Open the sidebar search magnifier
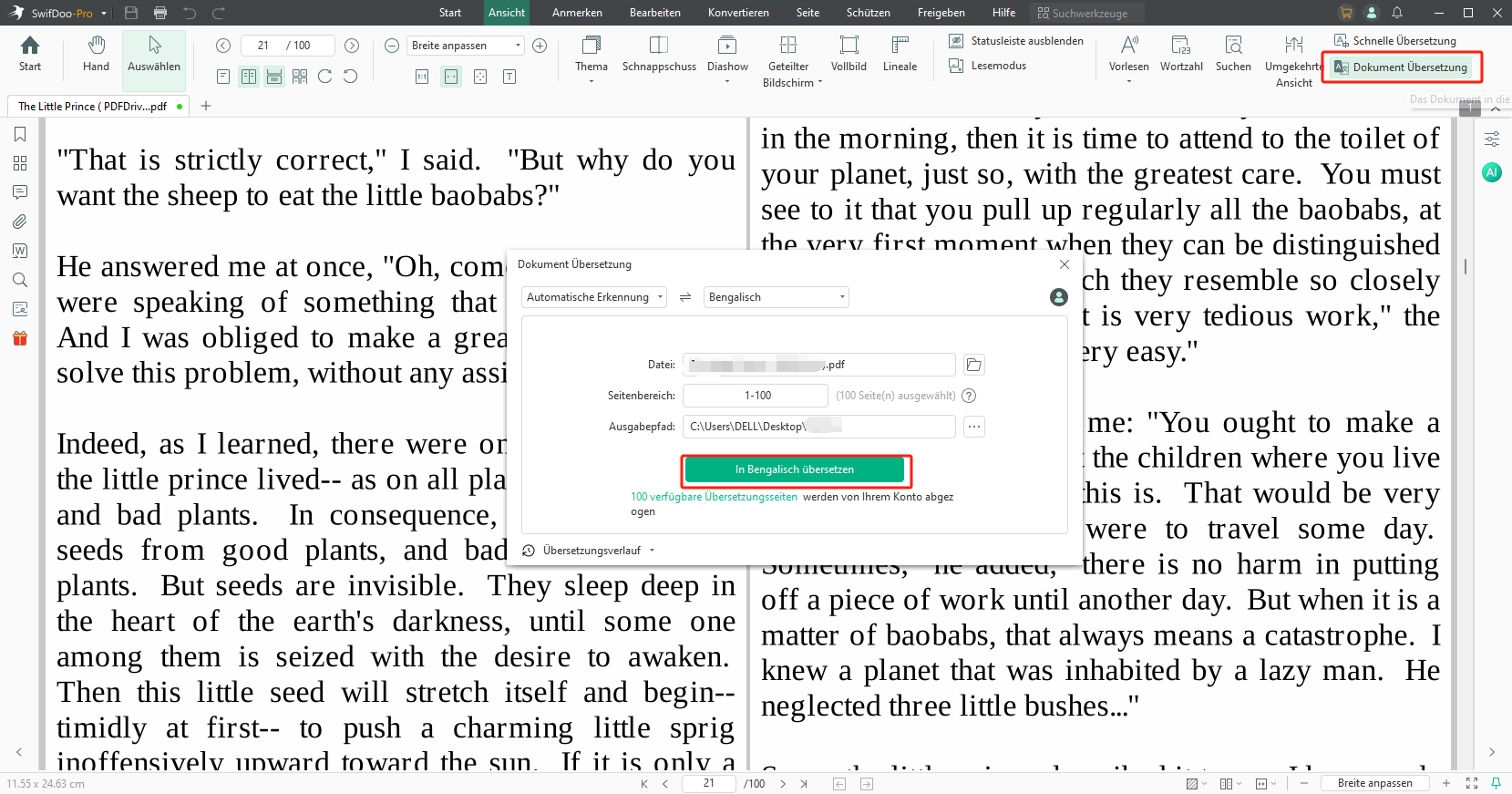The height and width of the screenshot is (794, 1512). (20, 280)
